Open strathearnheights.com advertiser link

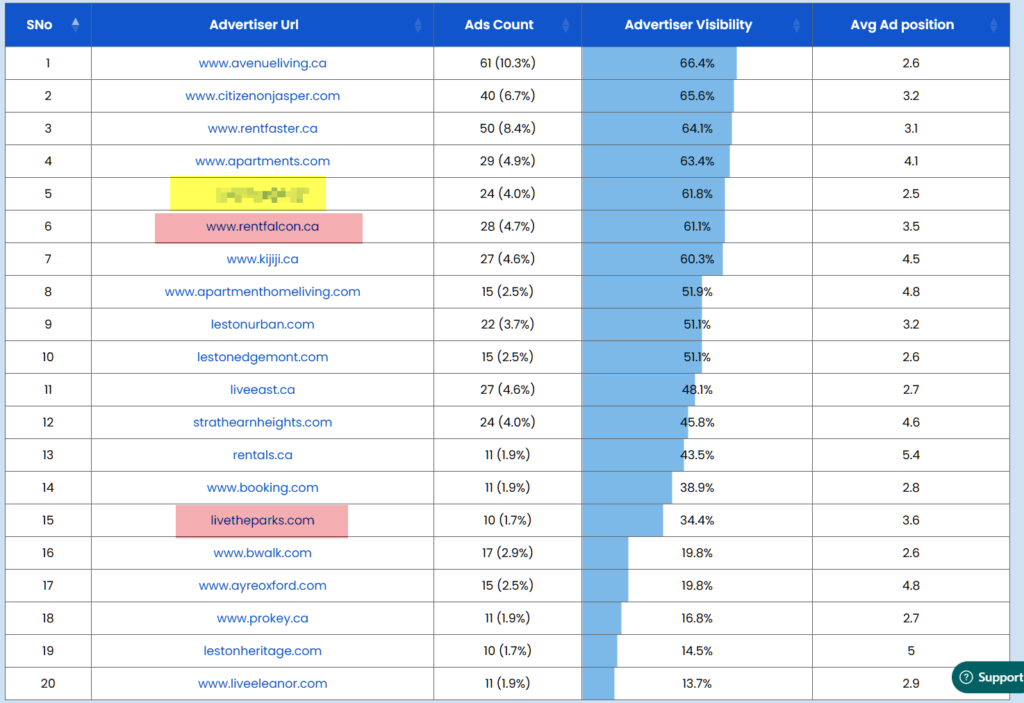pos(263,423)
